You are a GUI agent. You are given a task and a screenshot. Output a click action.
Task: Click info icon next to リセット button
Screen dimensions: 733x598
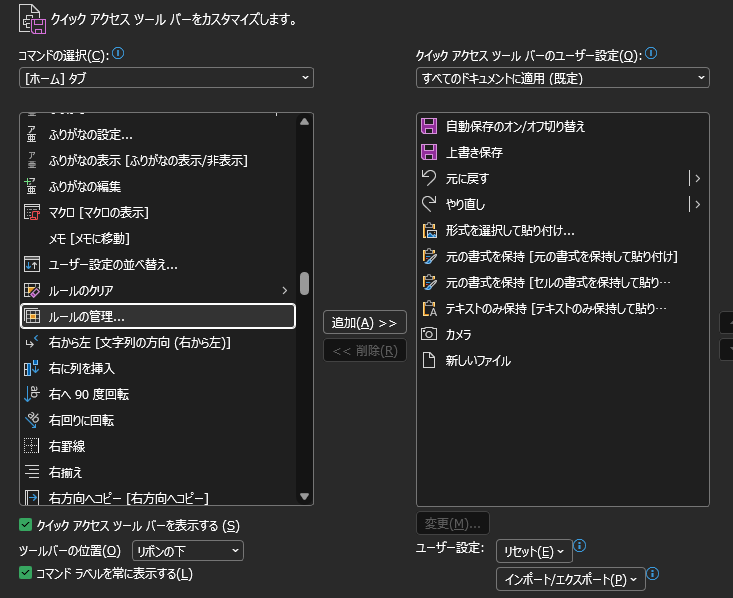pos(579,546)
